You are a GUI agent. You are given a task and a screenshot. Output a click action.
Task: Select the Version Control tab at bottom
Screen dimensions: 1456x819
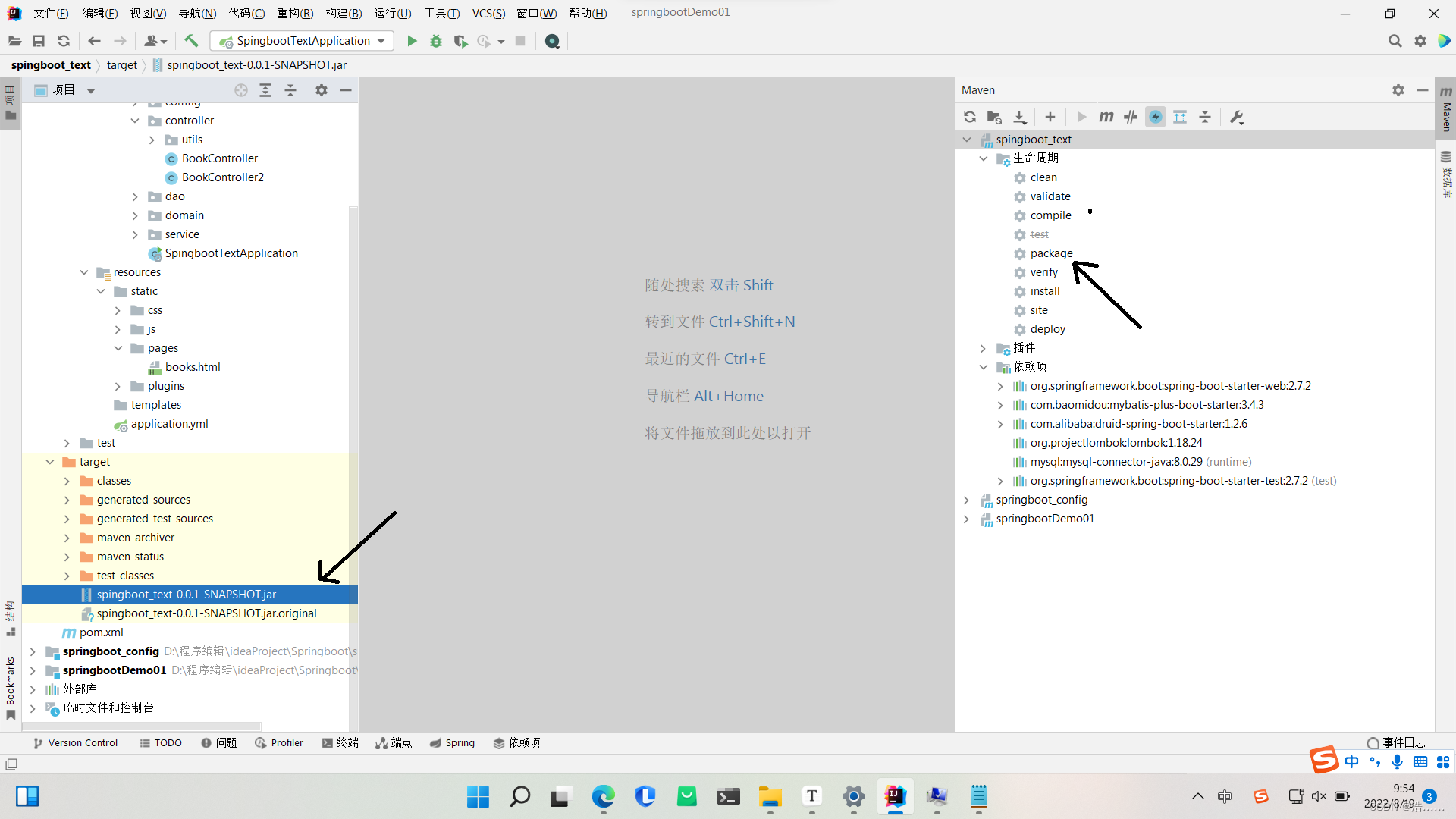point(76,742)
